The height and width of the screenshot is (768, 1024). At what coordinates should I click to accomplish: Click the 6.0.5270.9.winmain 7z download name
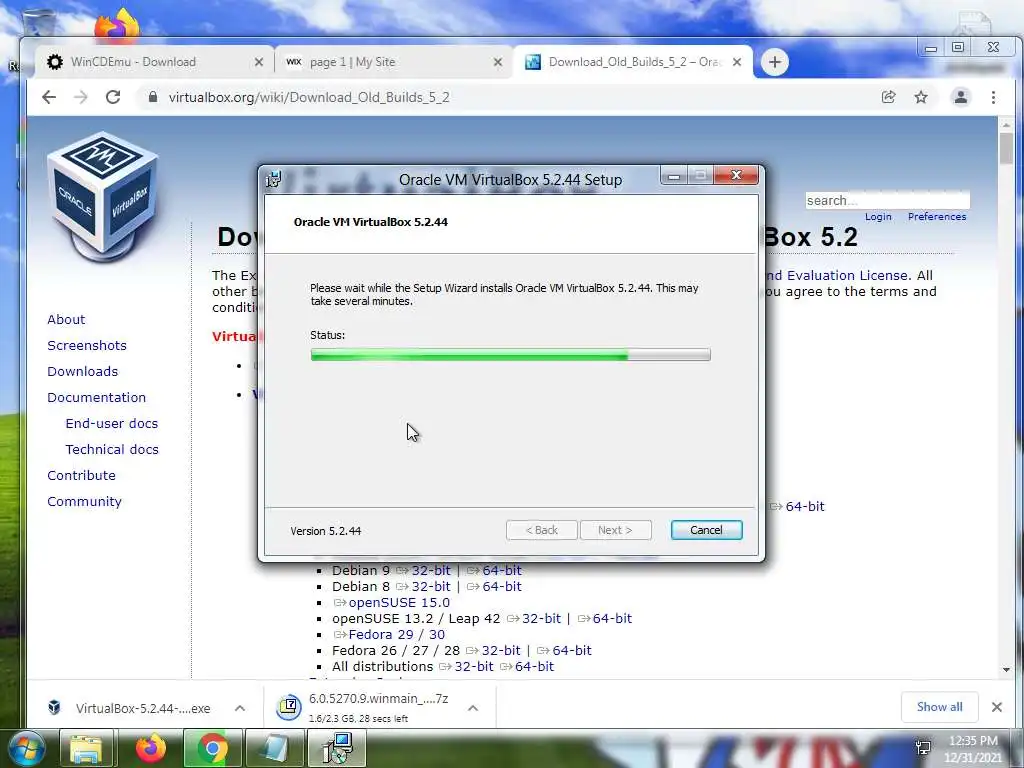(378, 699)
